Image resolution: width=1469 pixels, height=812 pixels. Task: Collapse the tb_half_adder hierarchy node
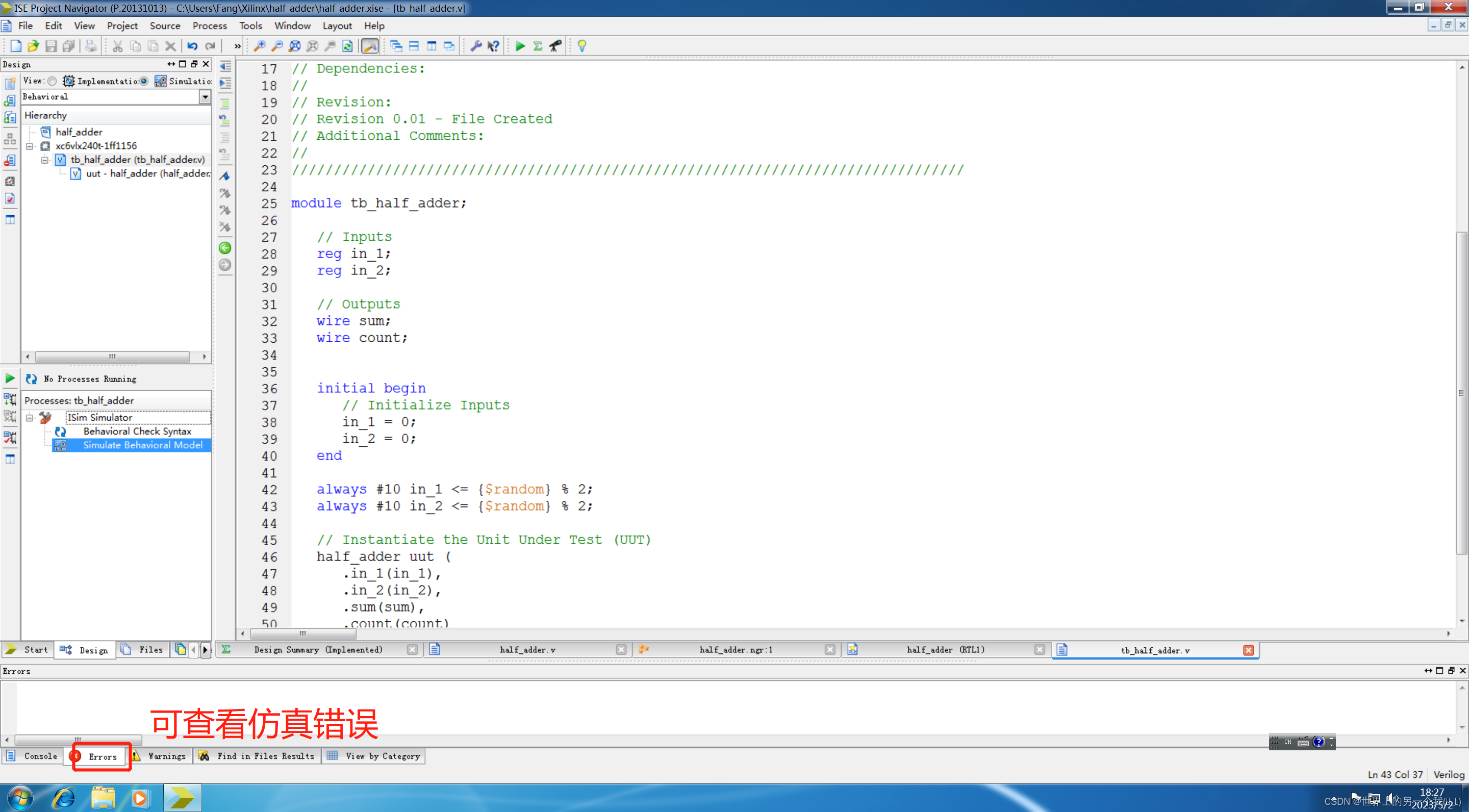44,160
